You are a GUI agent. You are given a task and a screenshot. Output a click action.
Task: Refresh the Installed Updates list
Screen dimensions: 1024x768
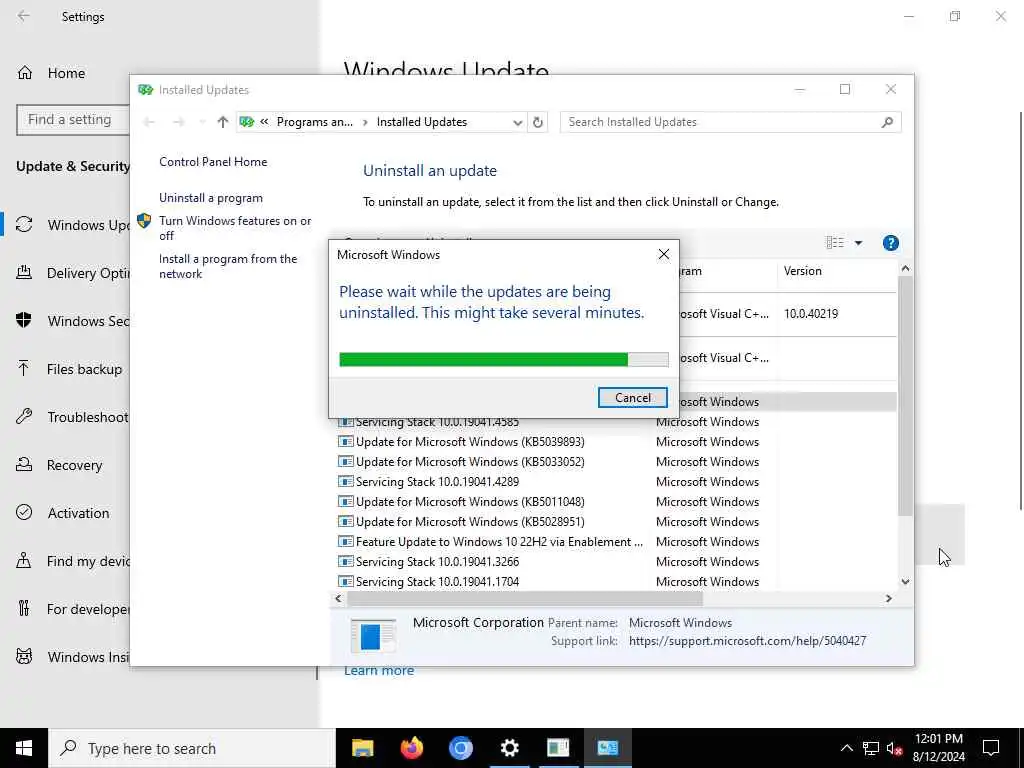tap(537, 122)
